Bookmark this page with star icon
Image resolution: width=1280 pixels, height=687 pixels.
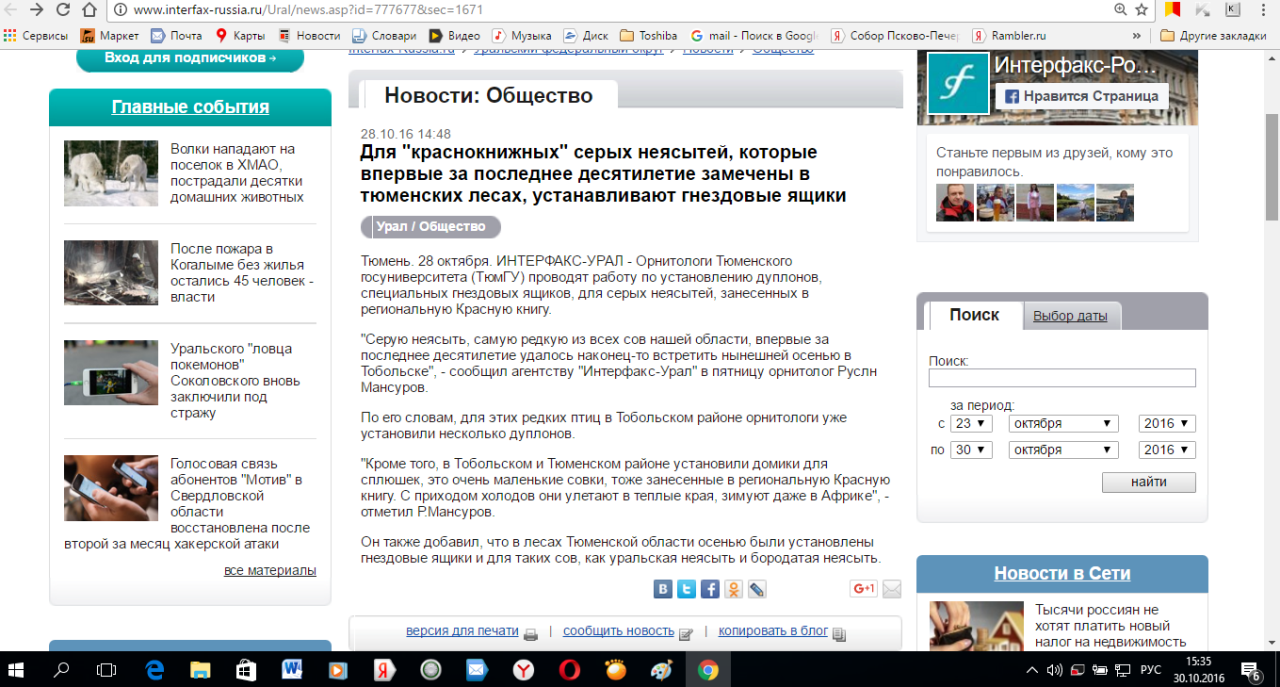(1142, 10)
